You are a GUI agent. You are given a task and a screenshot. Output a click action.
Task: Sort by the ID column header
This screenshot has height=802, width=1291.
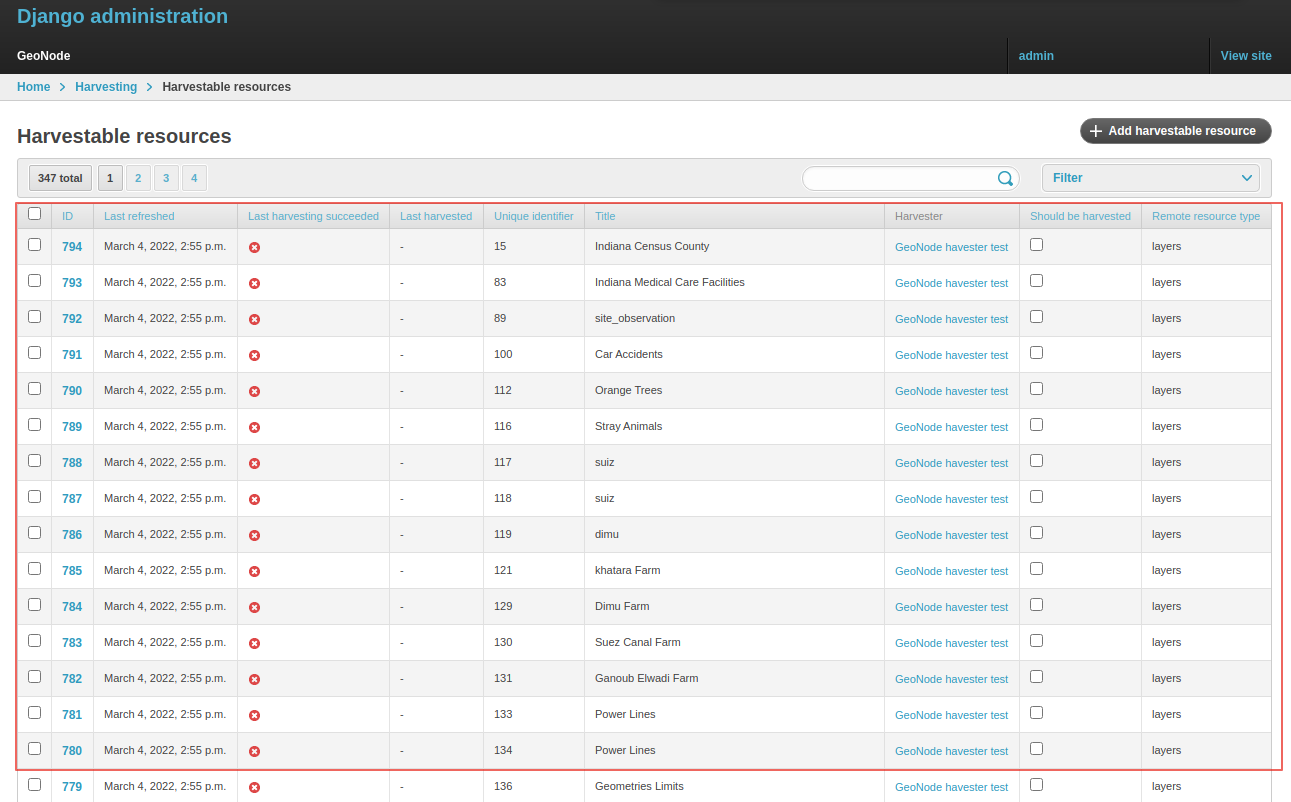pyautogui.click(x=68, y=216)
